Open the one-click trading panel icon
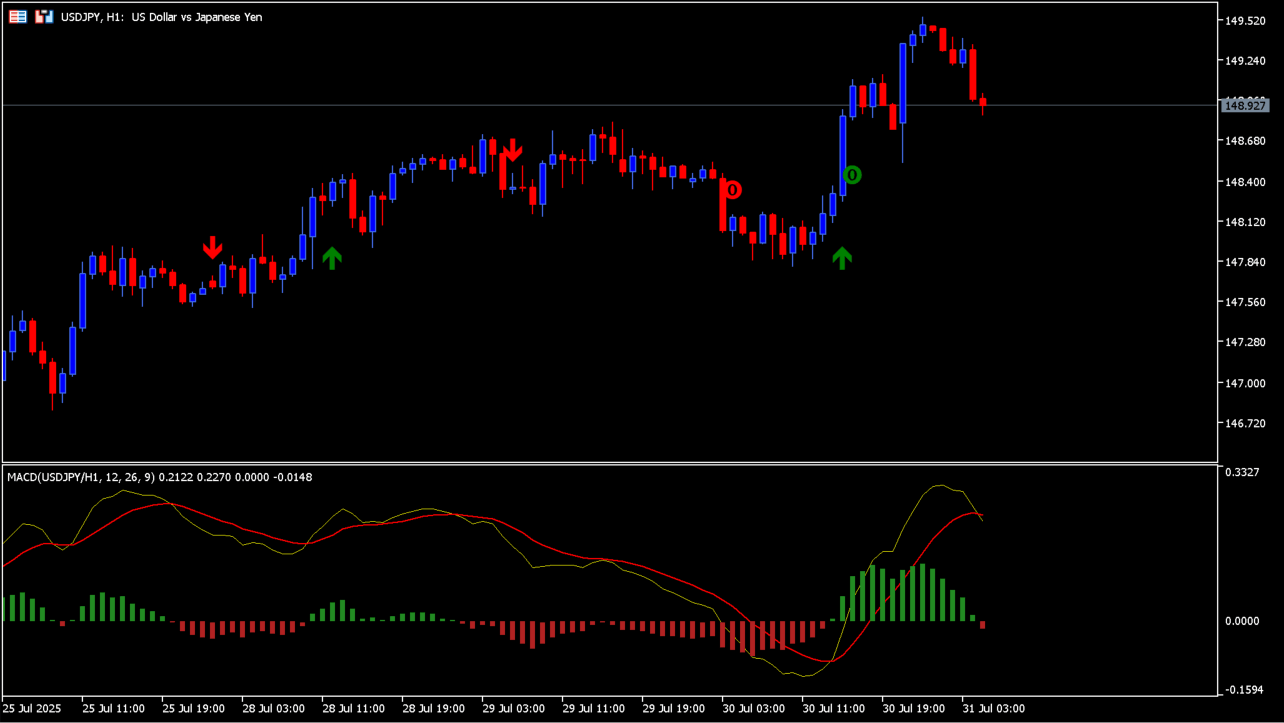The height and width of the screenshot is (723, 1284). 44,17
